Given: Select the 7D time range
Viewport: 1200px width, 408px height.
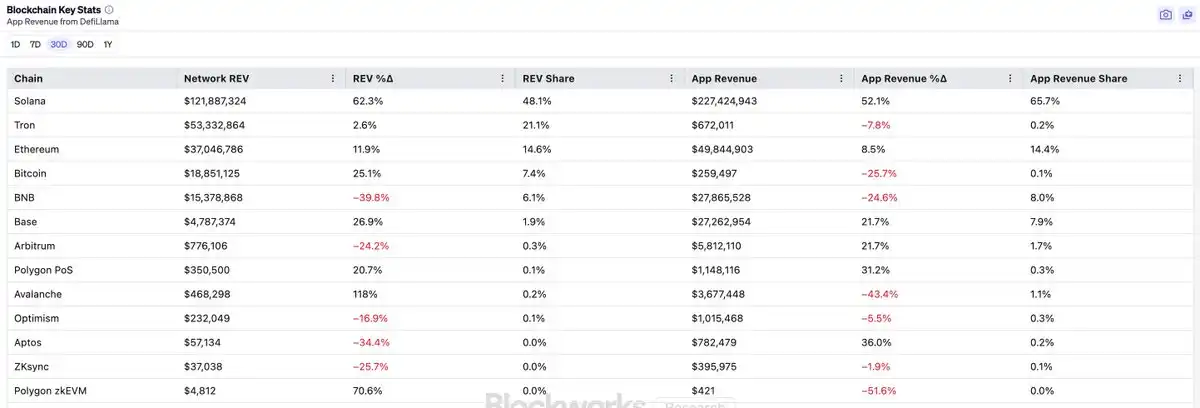Looking at the screenshot, I should point(35,44).
